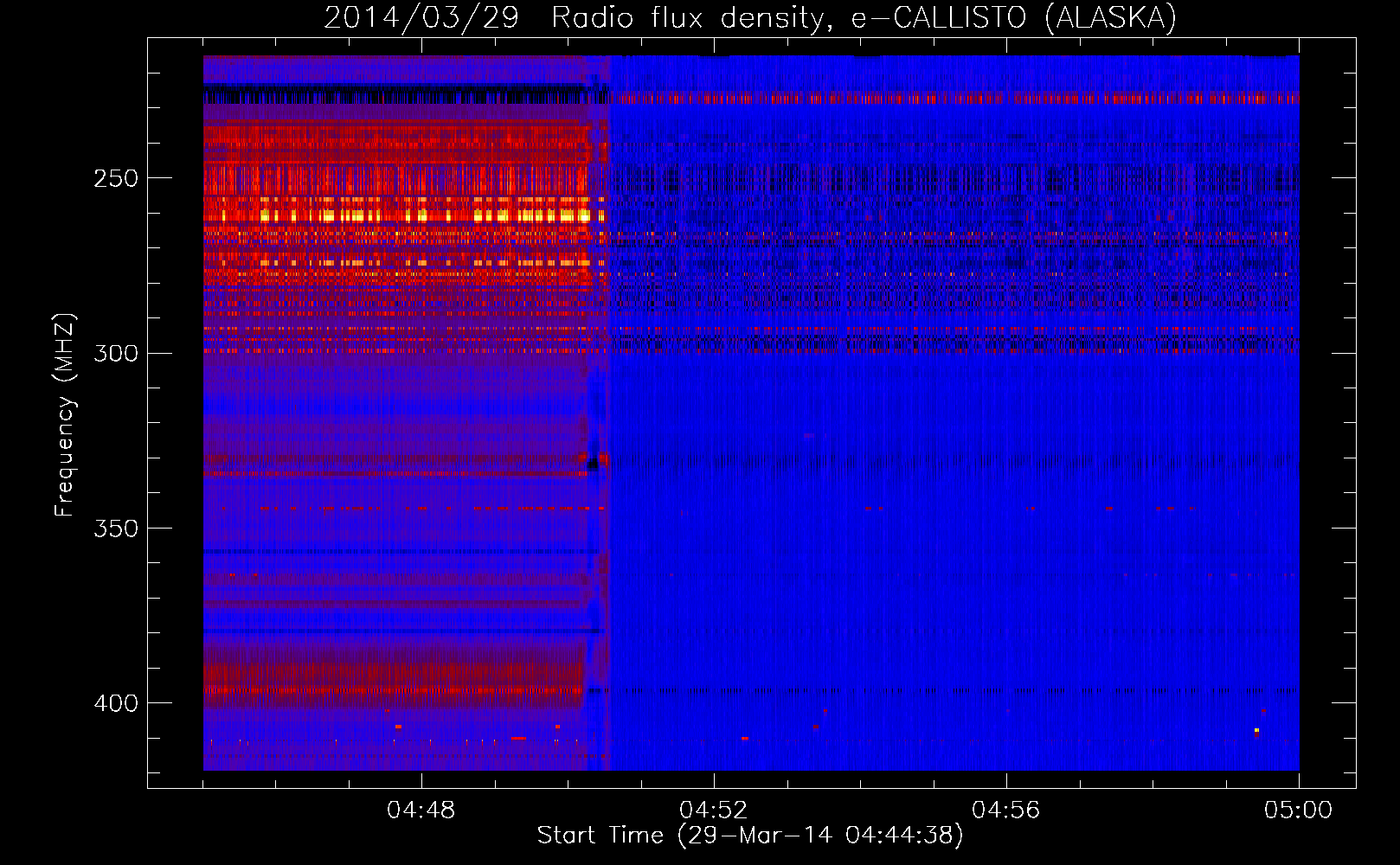Image resolution: width=1400 pixels, height=865 pixels.
Task: Click the '04:56' time tick label
Action: (1006, 810)
